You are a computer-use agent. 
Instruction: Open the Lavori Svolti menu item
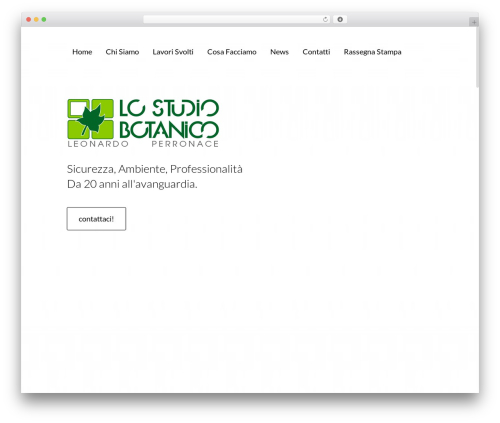pyautogui.click(x=173, y=52)
